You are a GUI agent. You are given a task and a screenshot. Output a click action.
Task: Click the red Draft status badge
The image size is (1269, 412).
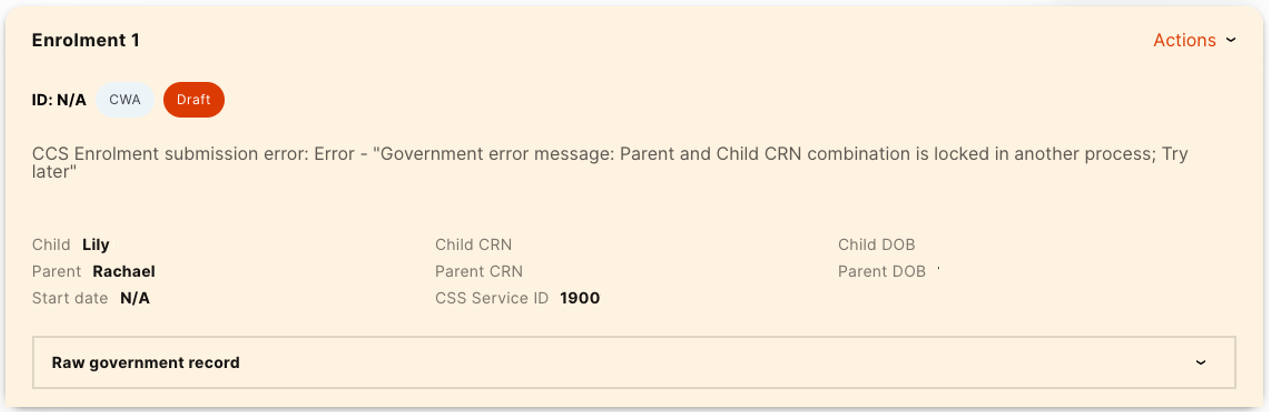pyautogui.click(x=193, y=100)
